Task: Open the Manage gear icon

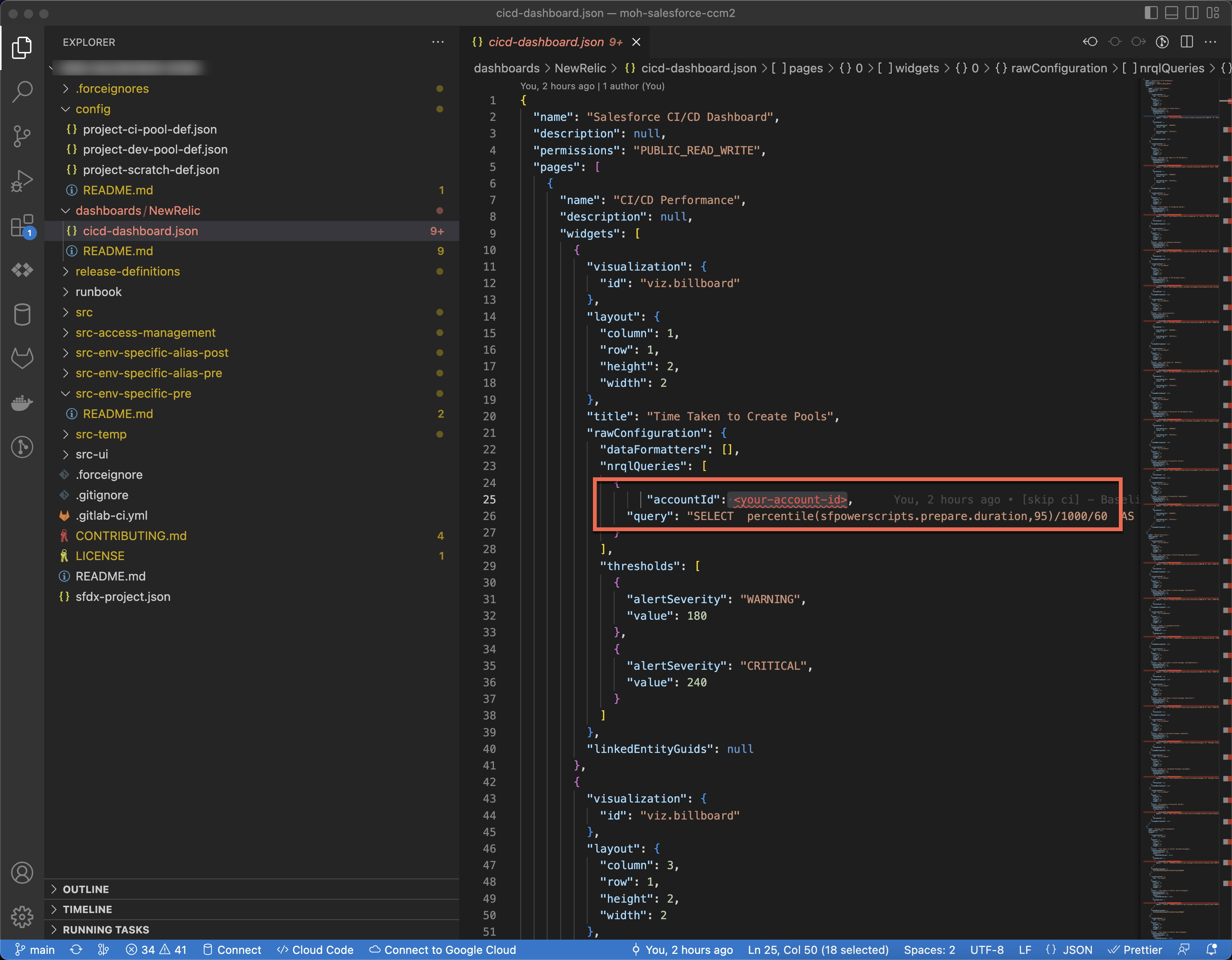Action: (22, 917)
